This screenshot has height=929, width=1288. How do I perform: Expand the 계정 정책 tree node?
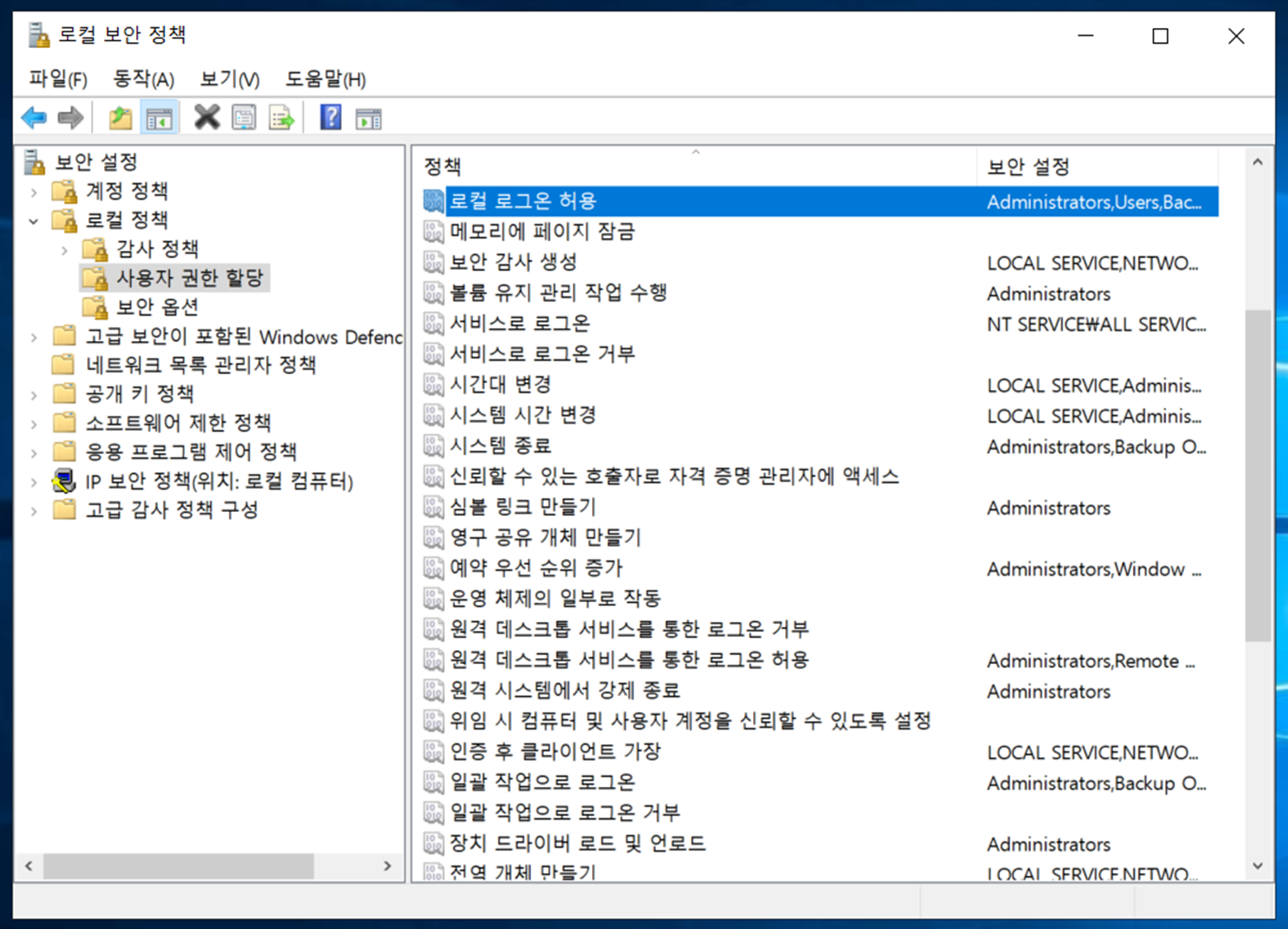click(34, 192)
